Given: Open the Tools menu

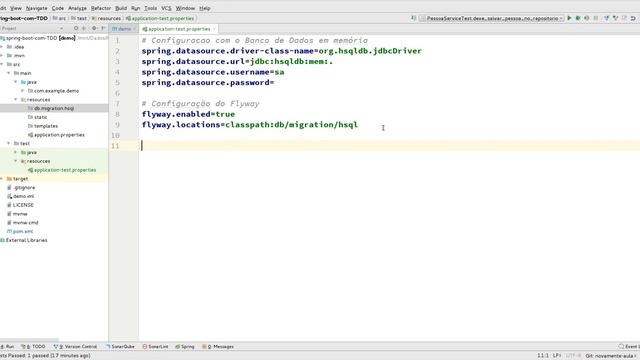Looking at the screenshot, I should (151, 8).
